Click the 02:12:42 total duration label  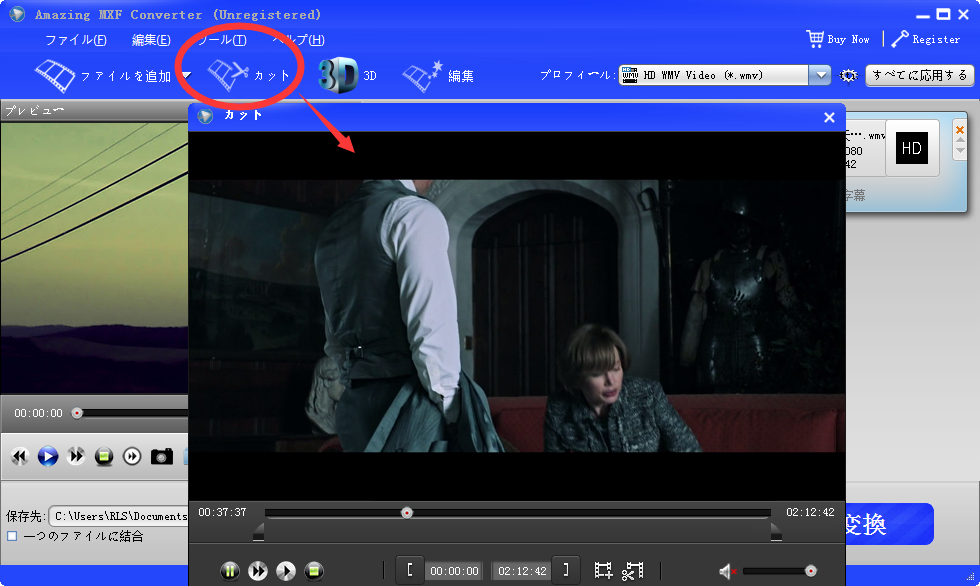810,512
